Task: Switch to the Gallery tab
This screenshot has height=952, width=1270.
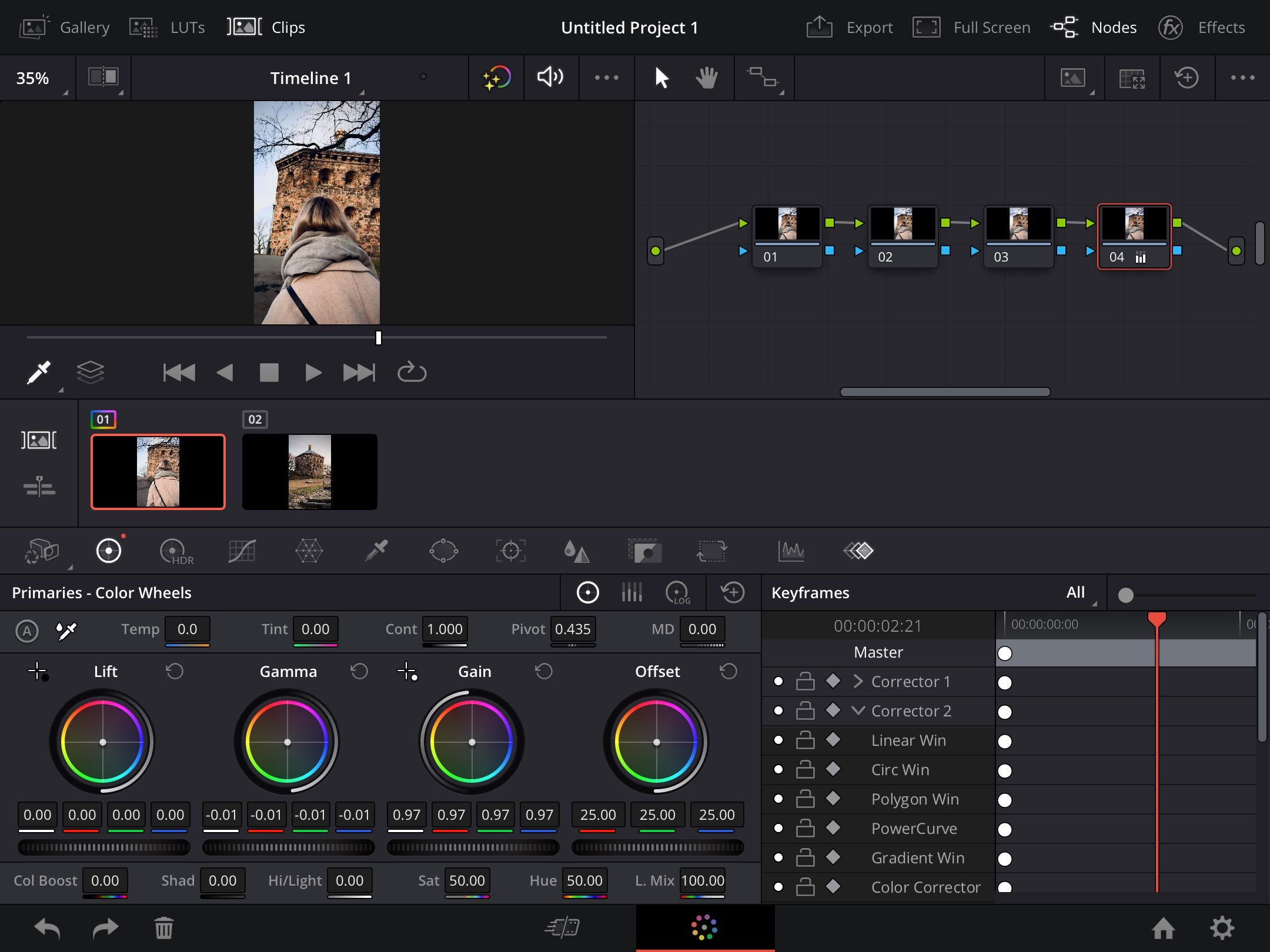Action: point(84,27)
